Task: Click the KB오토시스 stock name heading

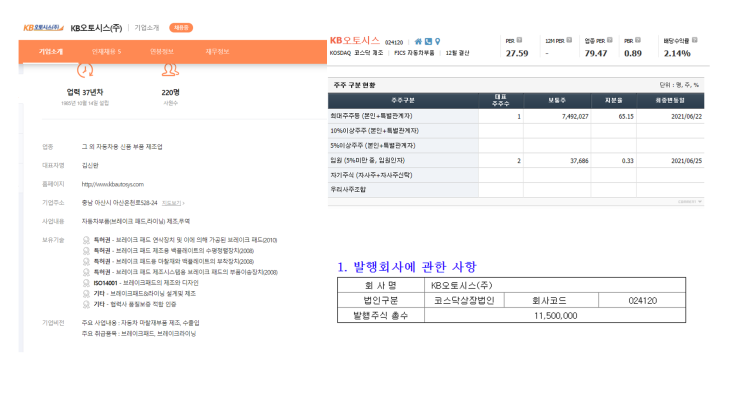Action: [x=355, y=41]
